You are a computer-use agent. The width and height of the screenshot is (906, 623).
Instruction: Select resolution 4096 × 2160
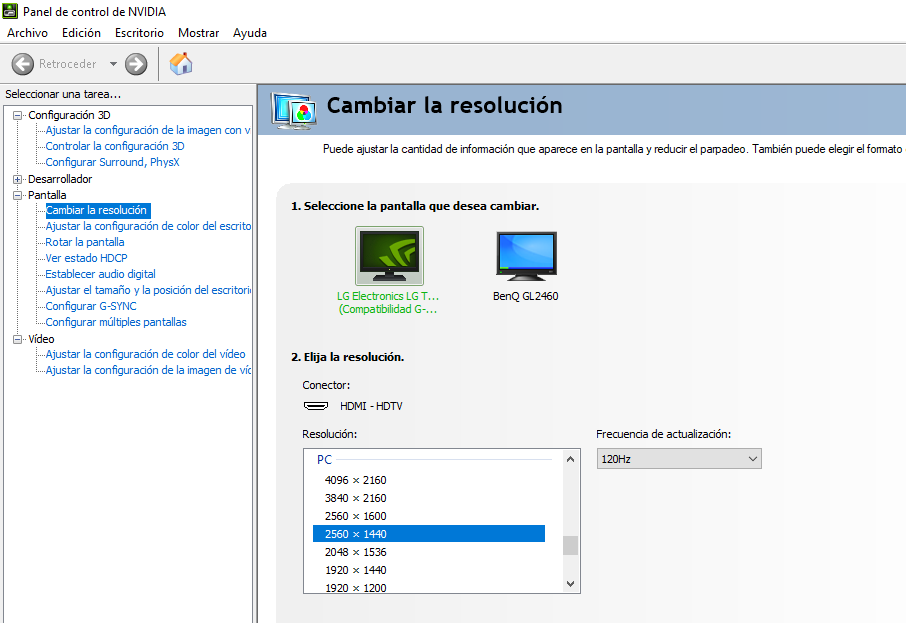click(429, 480)
